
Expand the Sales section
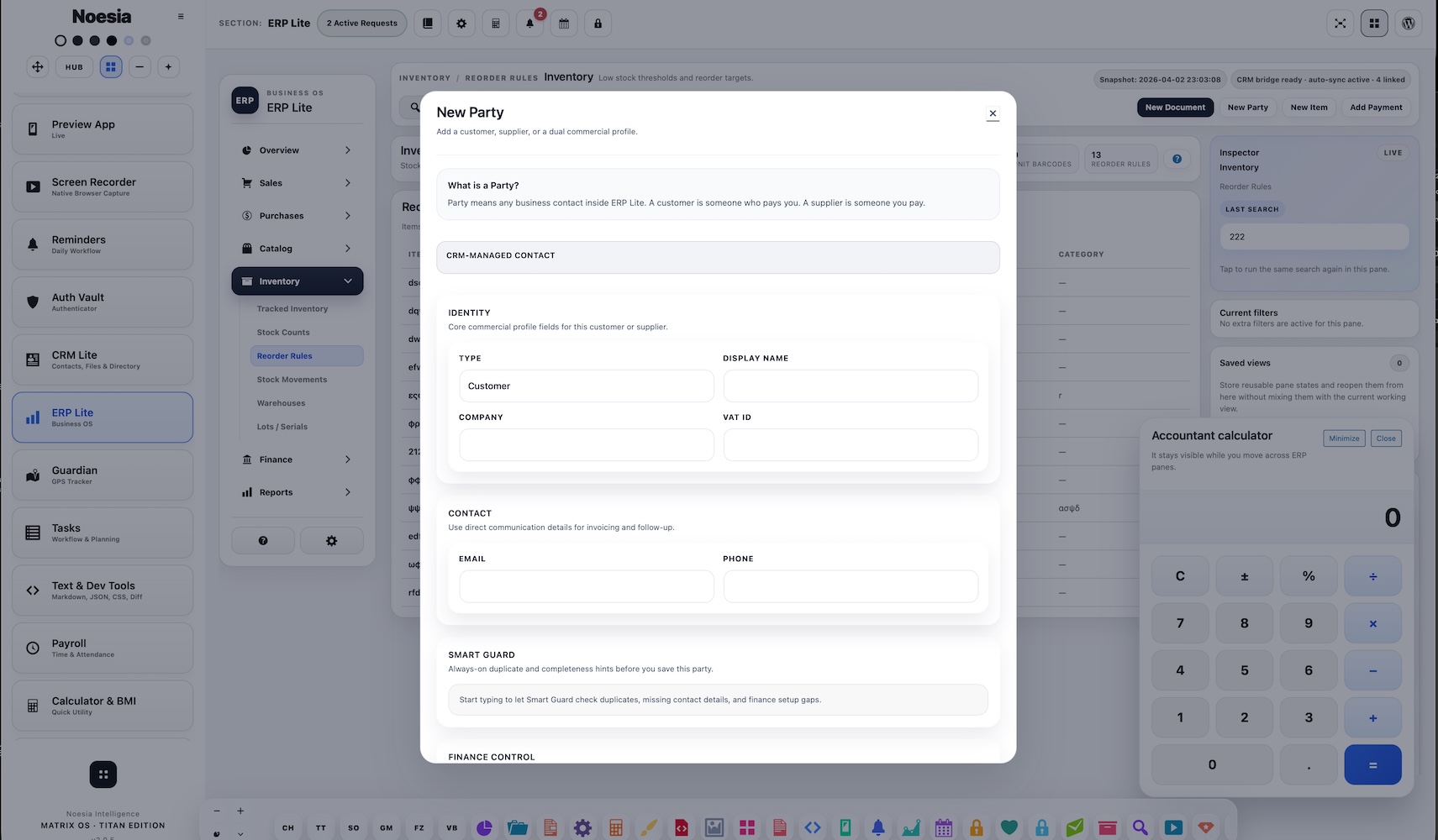(298, 183)
